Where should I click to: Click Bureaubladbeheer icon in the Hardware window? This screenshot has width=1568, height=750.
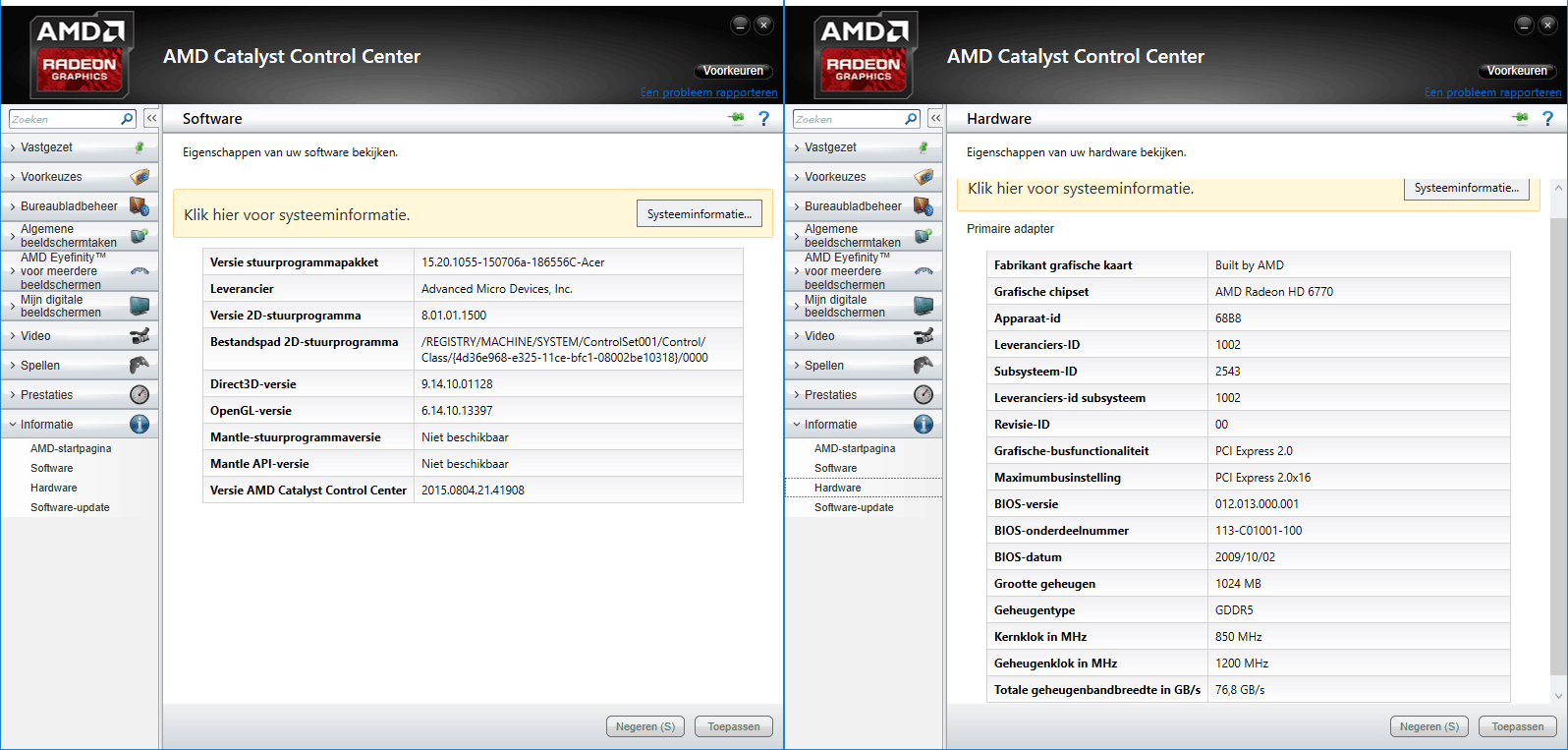924,206
